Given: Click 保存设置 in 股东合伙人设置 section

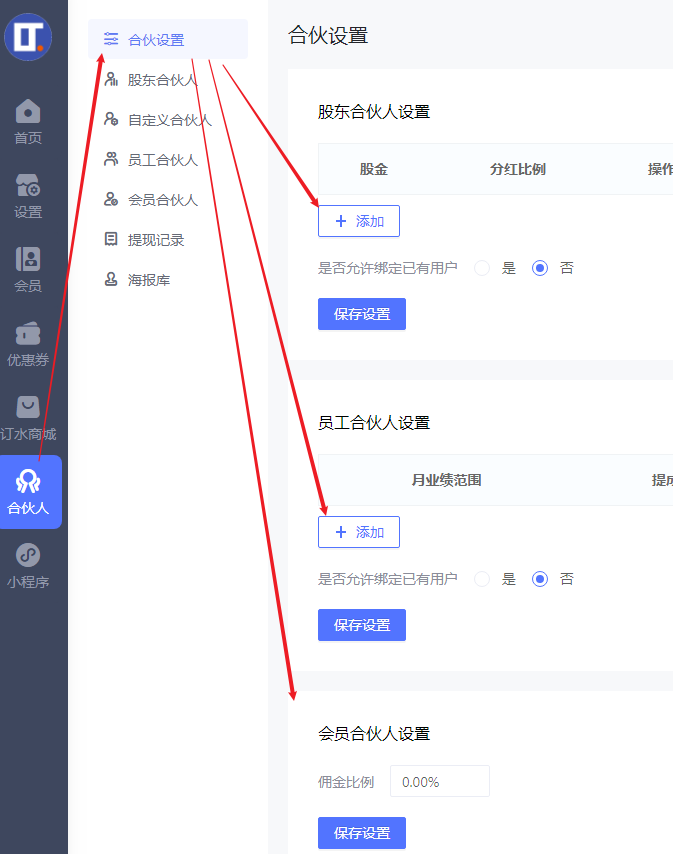Looking at the screenshot, I should [x=362, y=314].
